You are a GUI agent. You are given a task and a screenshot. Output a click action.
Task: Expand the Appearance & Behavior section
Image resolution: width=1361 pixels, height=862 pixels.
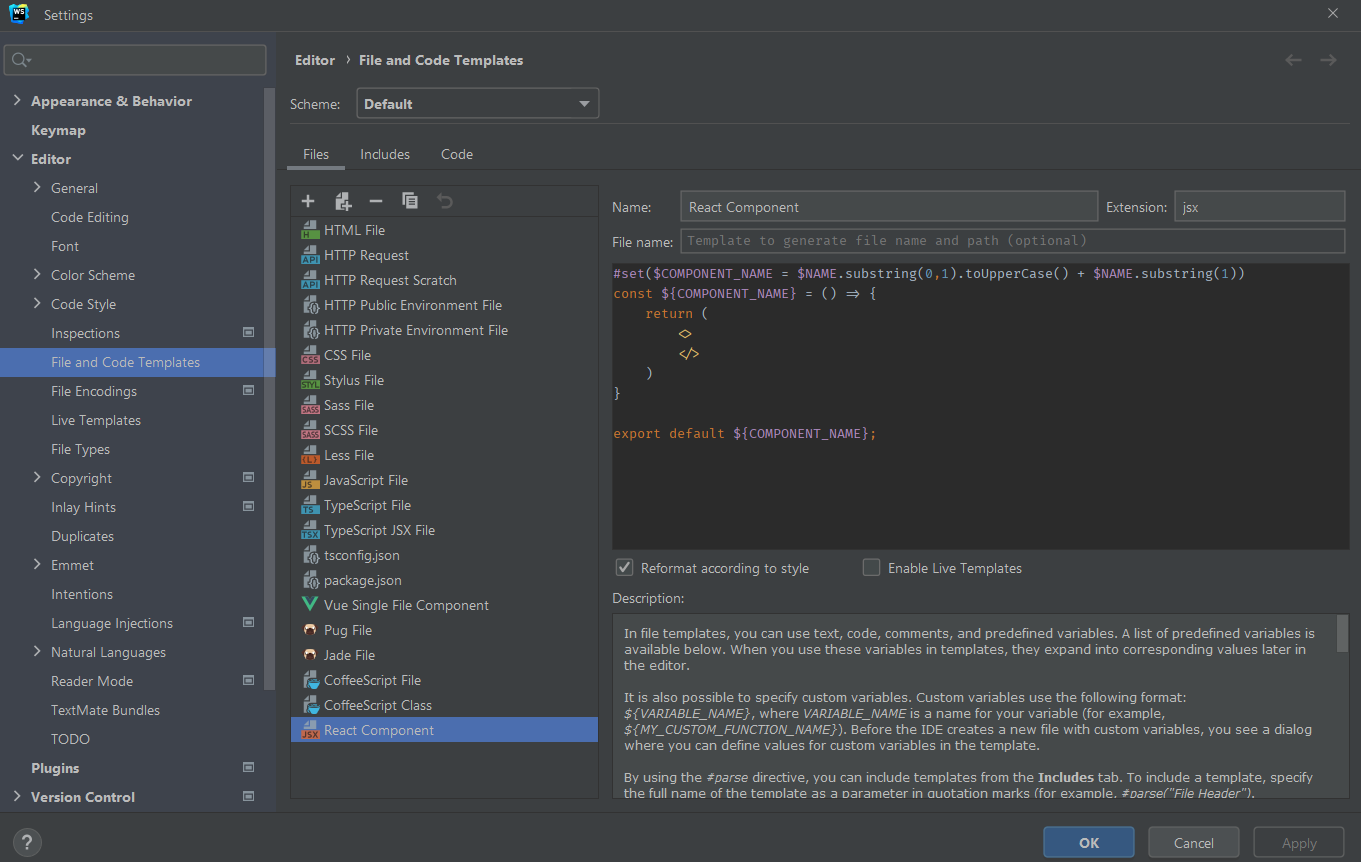[x=17, y=101]
